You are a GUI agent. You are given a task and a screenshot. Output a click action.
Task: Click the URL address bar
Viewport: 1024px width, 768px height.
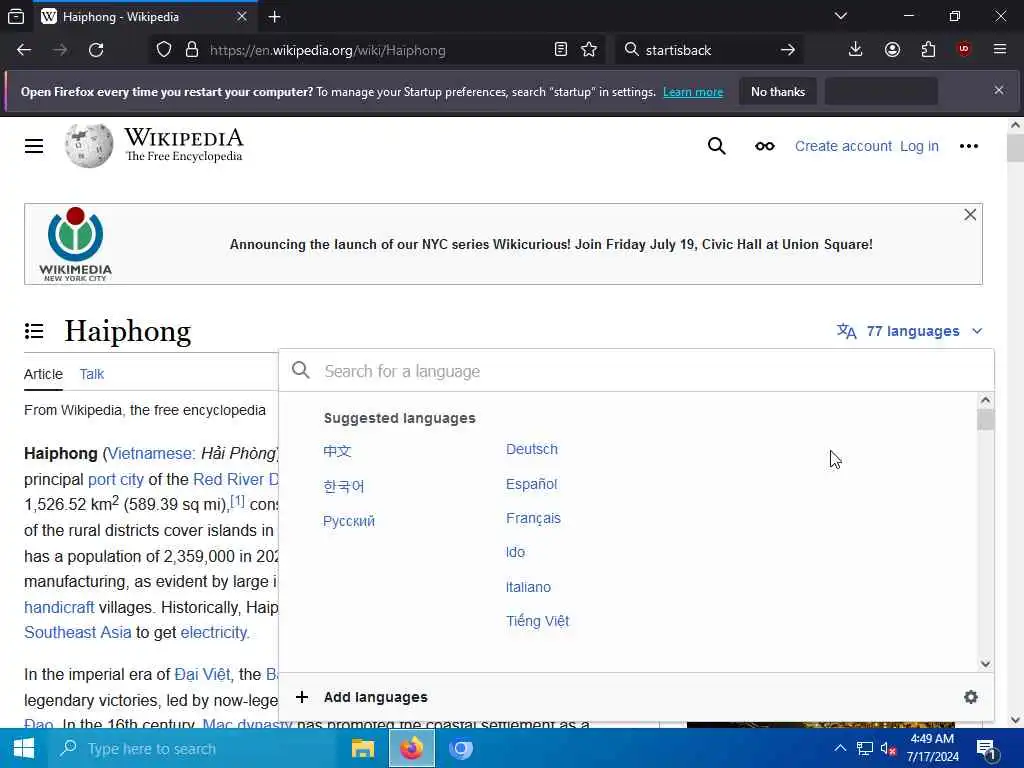click(376, 50)
